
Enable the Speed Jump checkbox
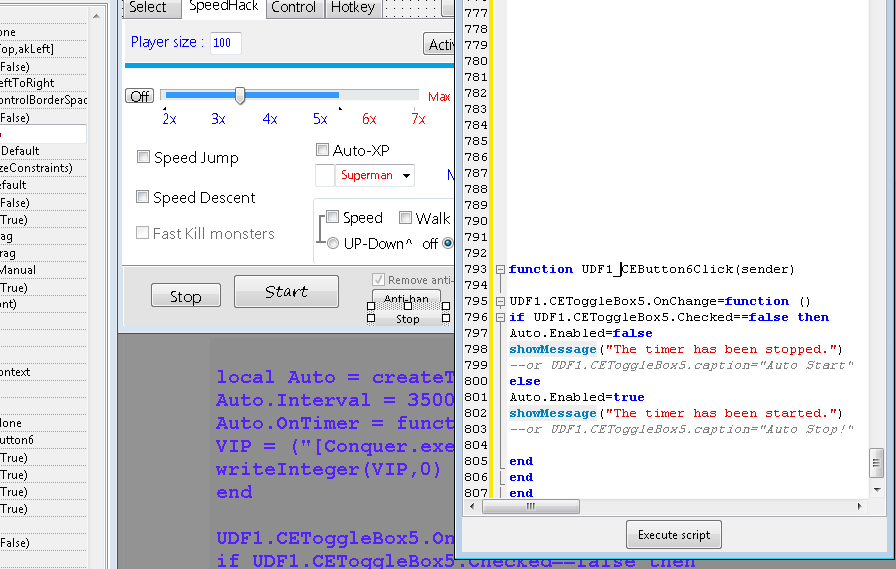click(144, 157)
